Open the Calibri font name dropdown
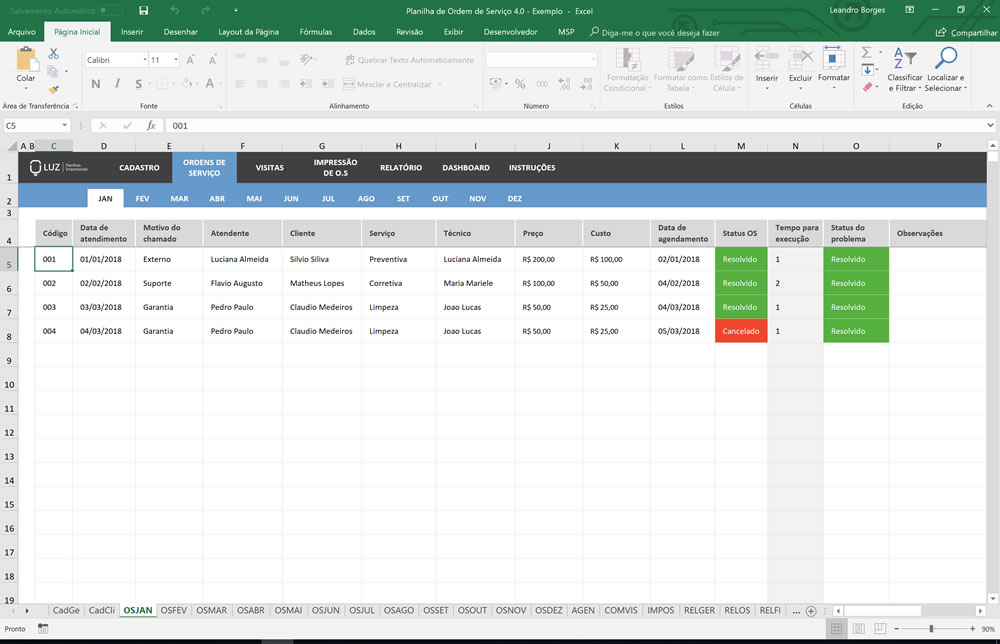1000x644 pixels. click(x=145, y=60)
